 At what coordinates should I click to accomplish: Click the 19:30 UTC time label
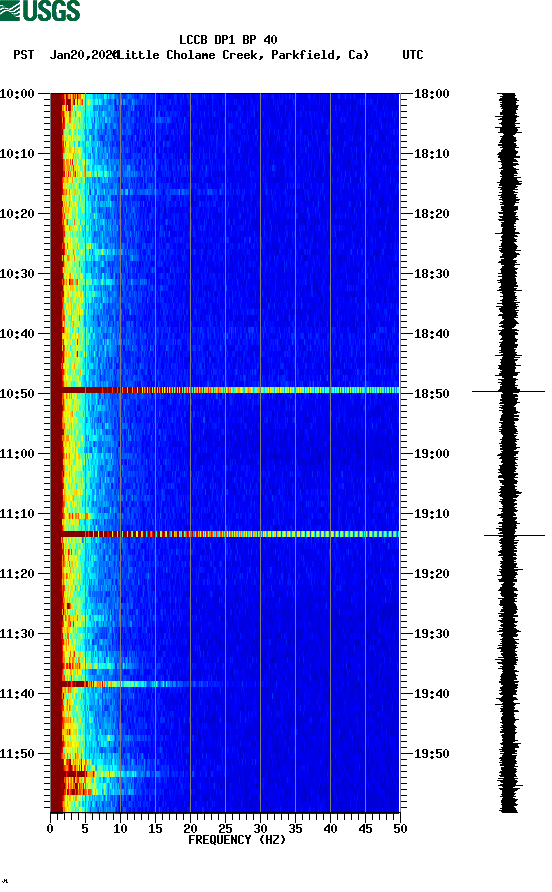point(431,634)
